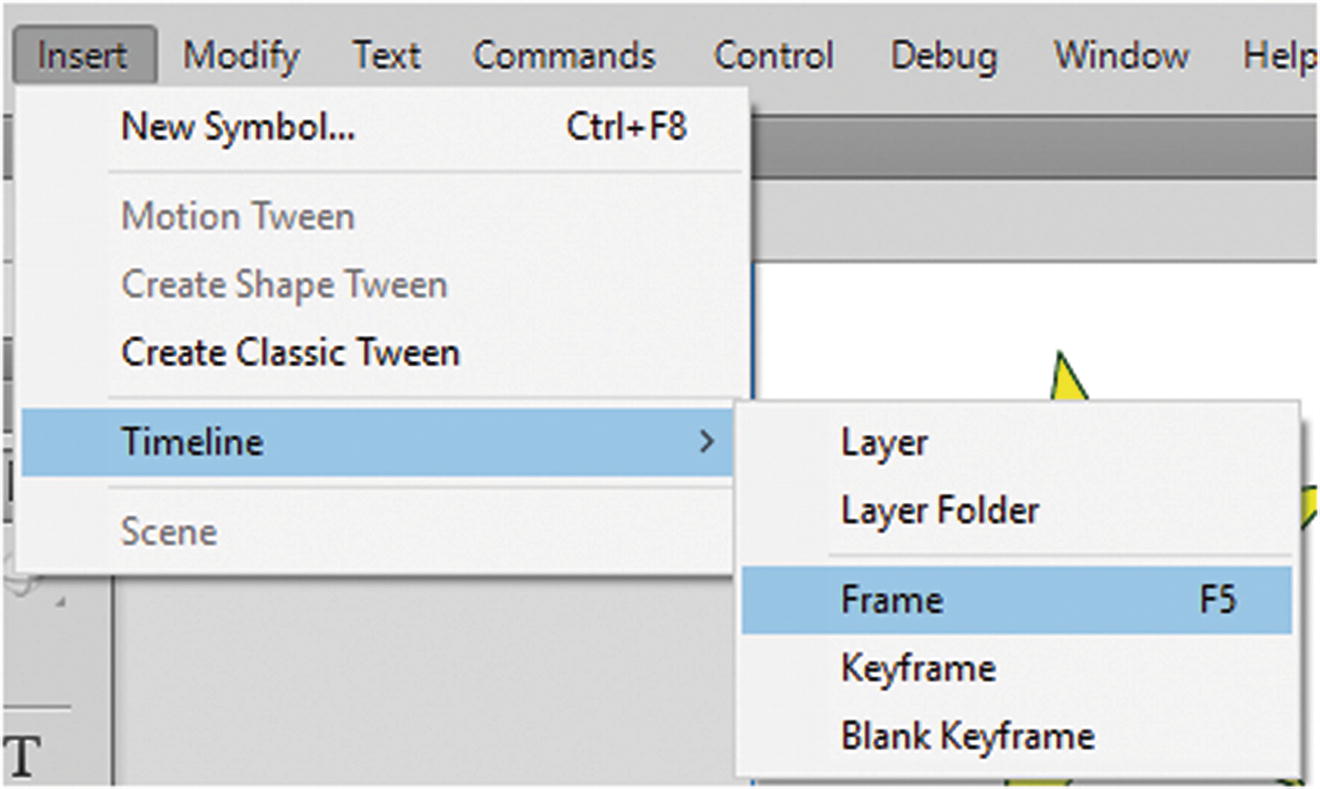Screen dimensions: 1320x789
Task: Choose Layer Folder in the Timeline submenu
Action: (x=940, y=511)
